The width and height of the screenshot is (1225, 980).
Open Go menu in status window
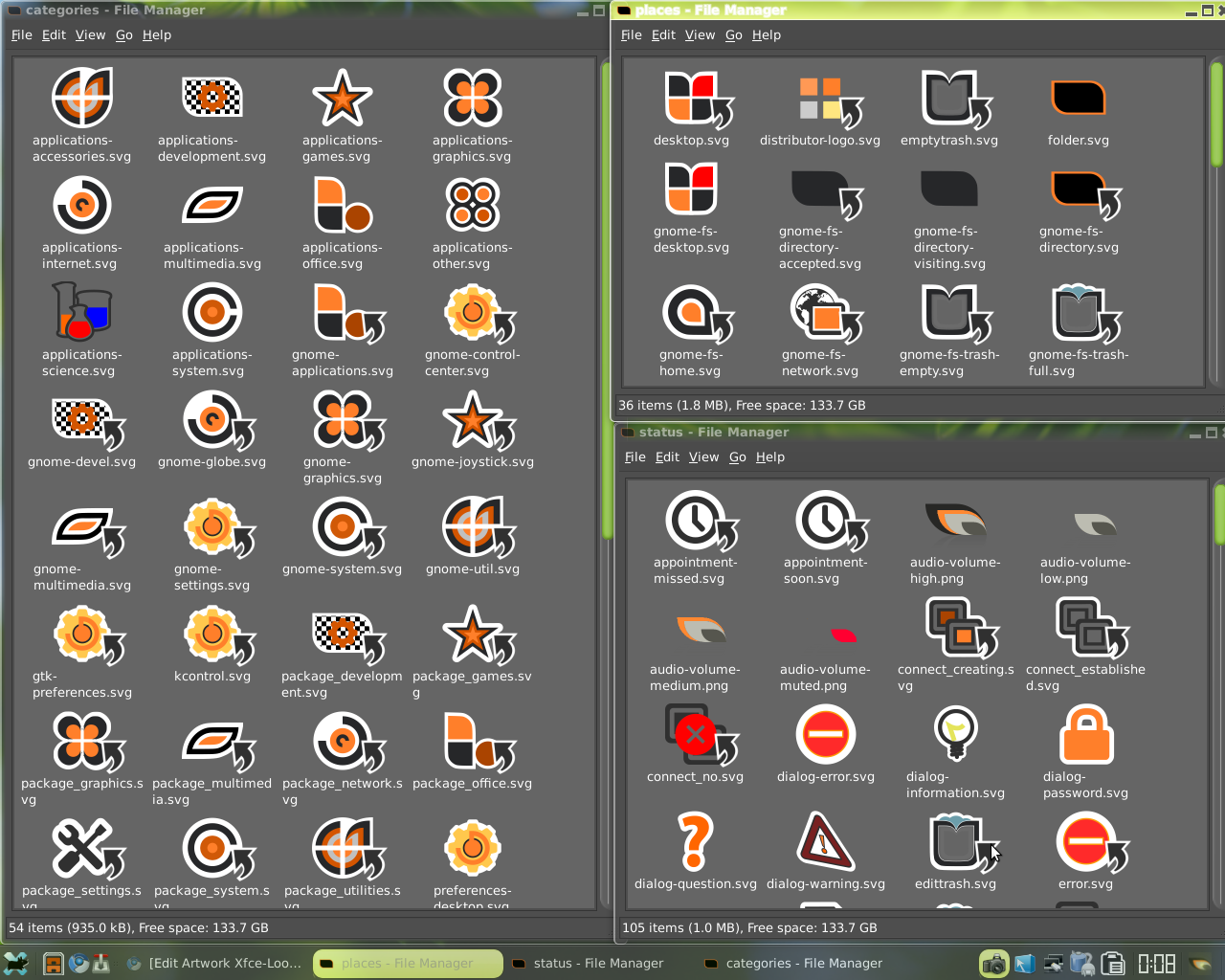(738, 457)
